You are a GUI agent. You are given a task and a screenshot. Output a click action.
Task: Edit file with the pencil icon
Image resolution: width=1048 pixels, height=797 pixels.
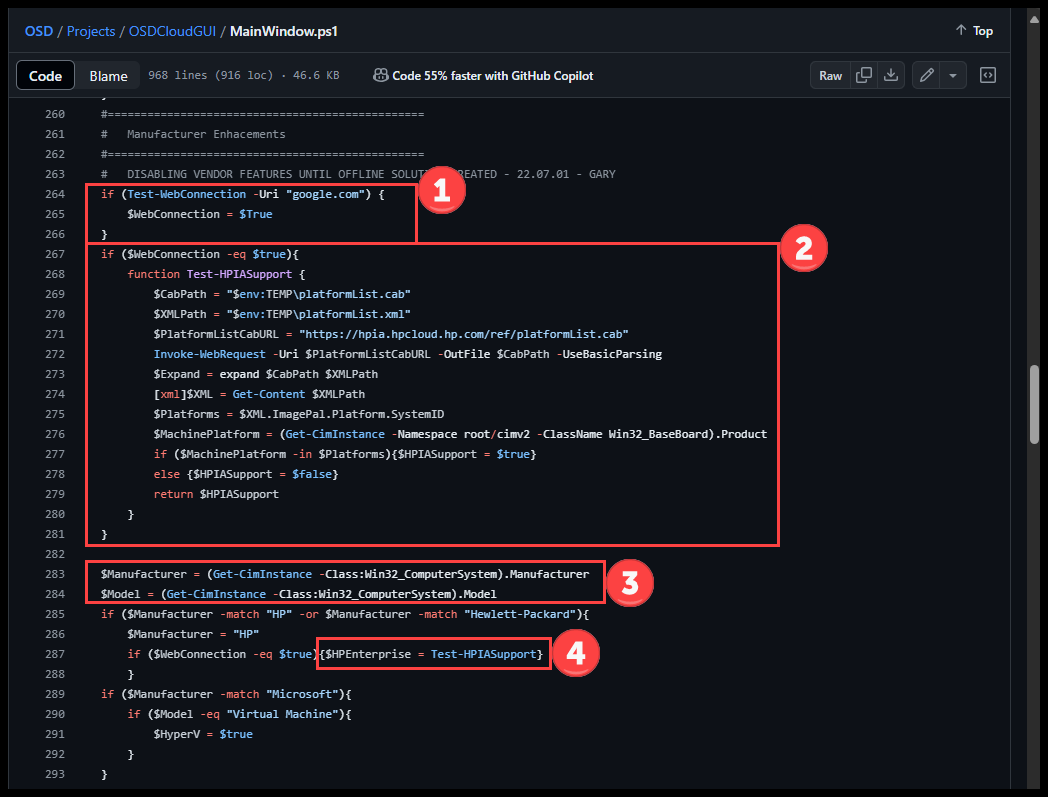pos(926,76)
